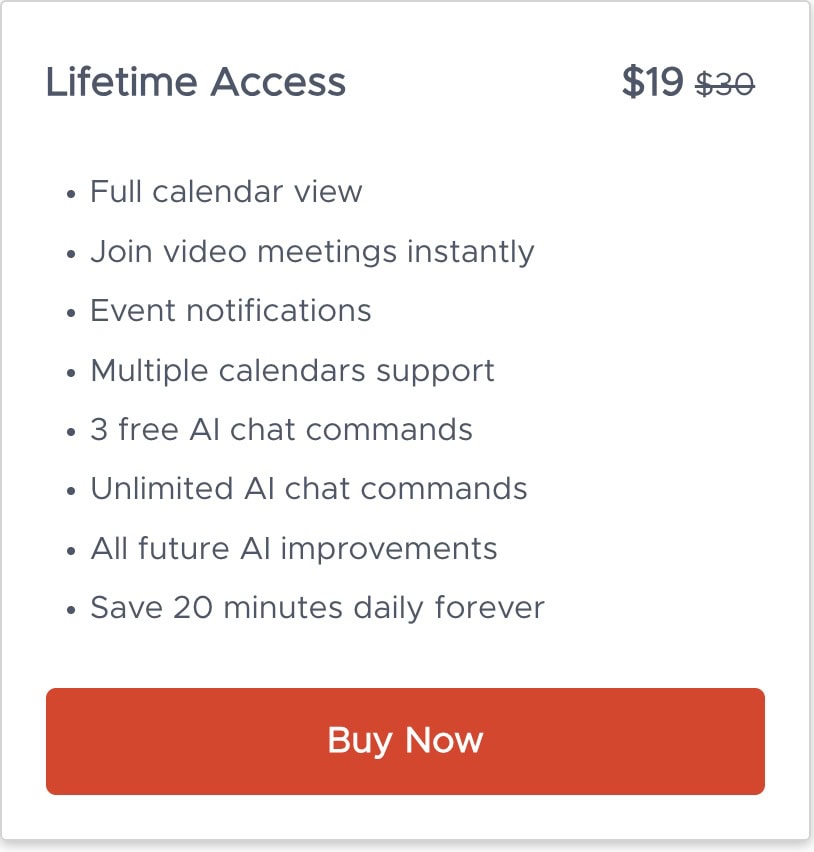Image resolution: width=814 pixels, height=852 pixels.
Task: Click the Event notifications feature text
Action: tap(231, 311)
